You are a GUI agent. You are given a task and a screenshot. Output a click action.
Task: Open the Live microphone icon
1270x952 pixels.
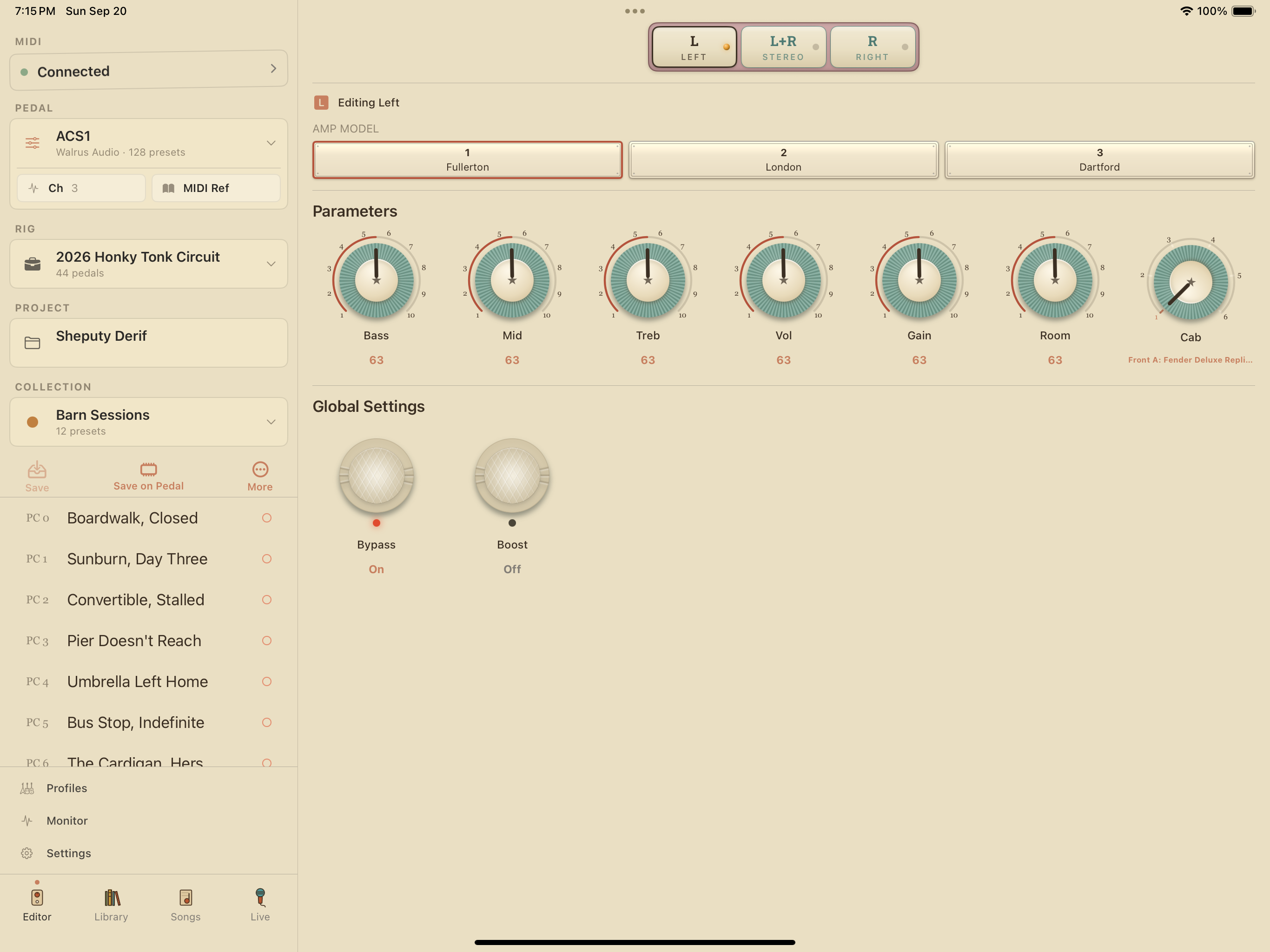click(x=260, y=897)
